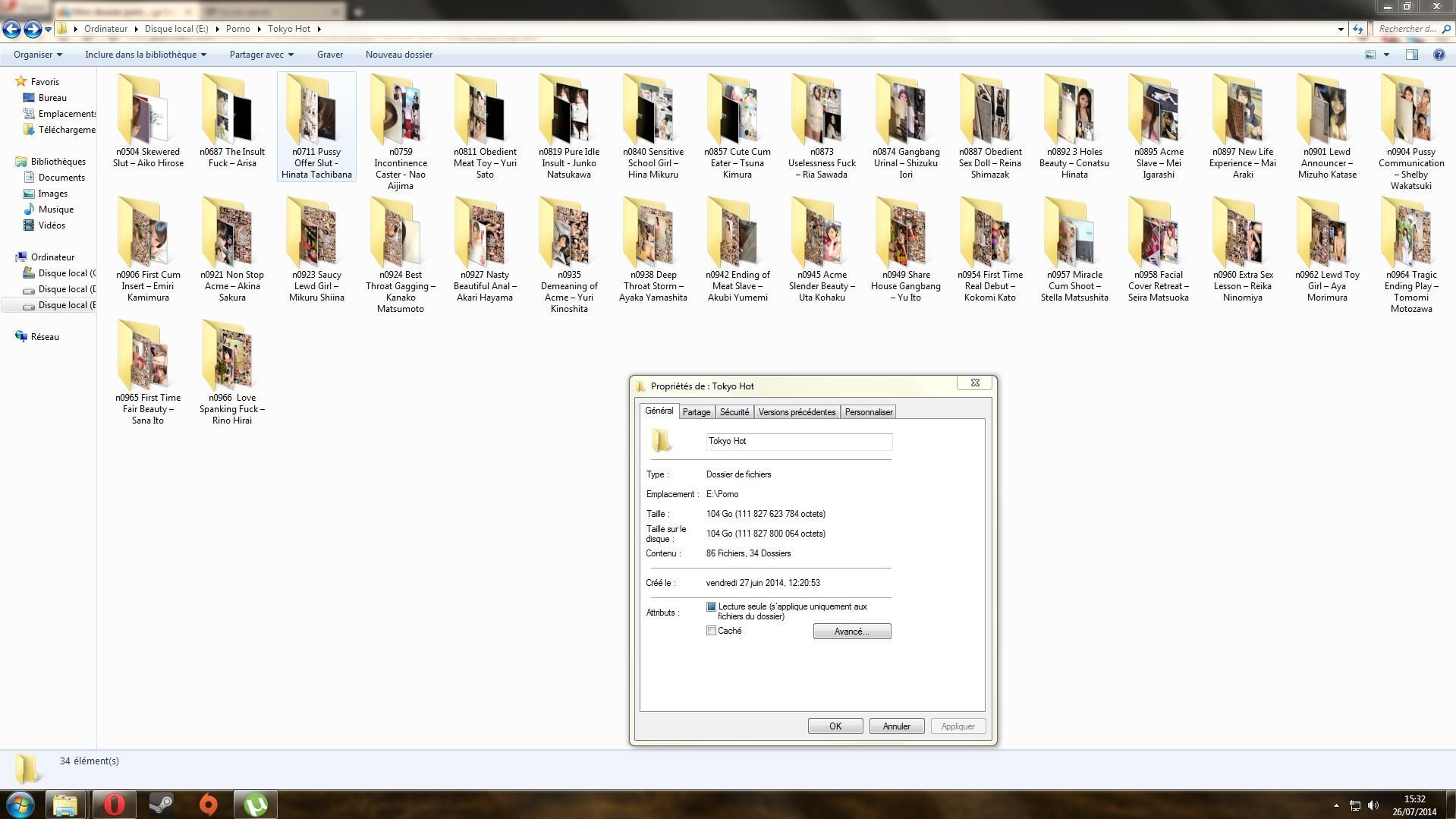1456x819 pixels.
Task: Show the preview pane using toolbar icon
Action: (1411, 55)
